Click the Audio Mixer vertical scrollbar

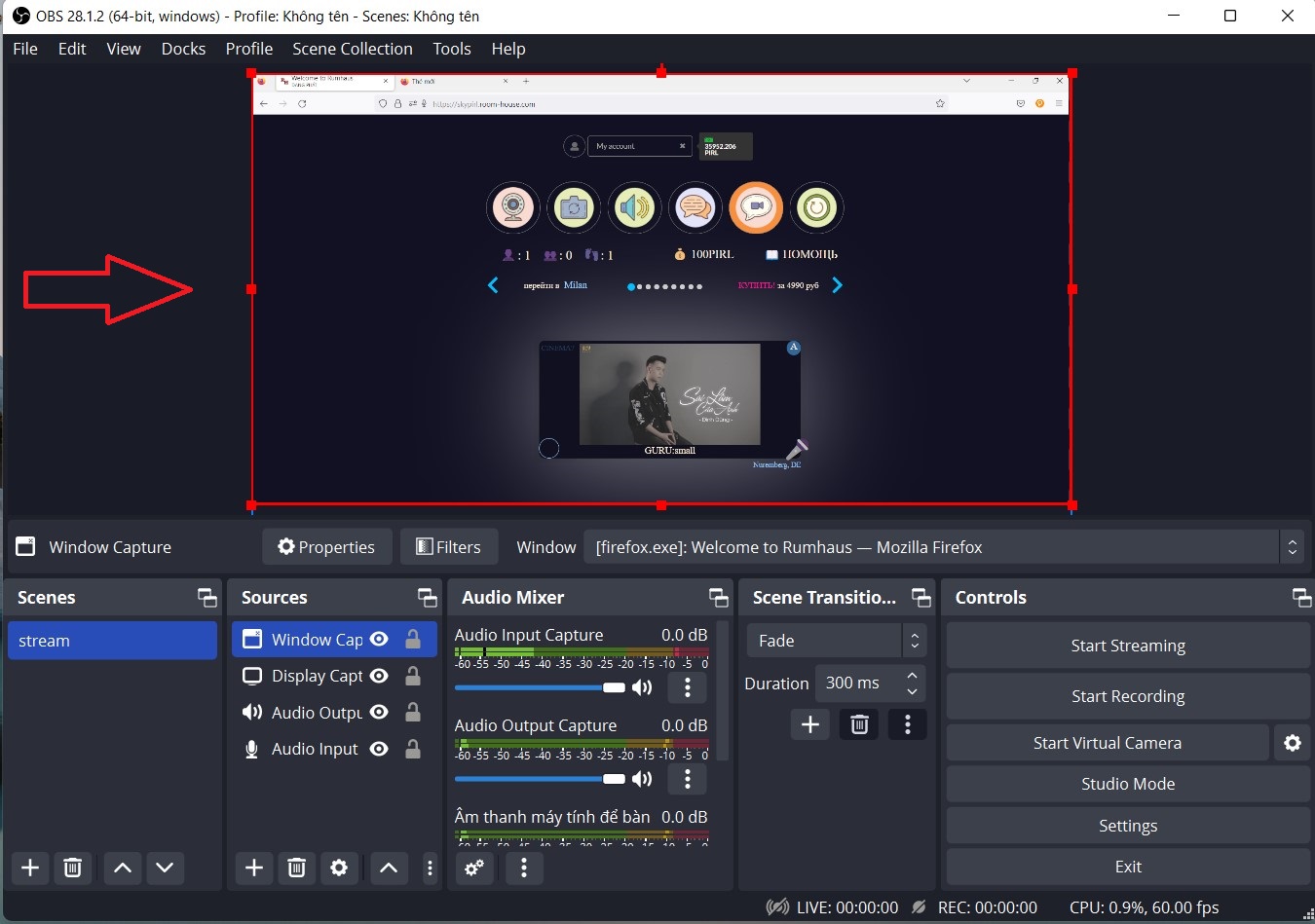722,691
